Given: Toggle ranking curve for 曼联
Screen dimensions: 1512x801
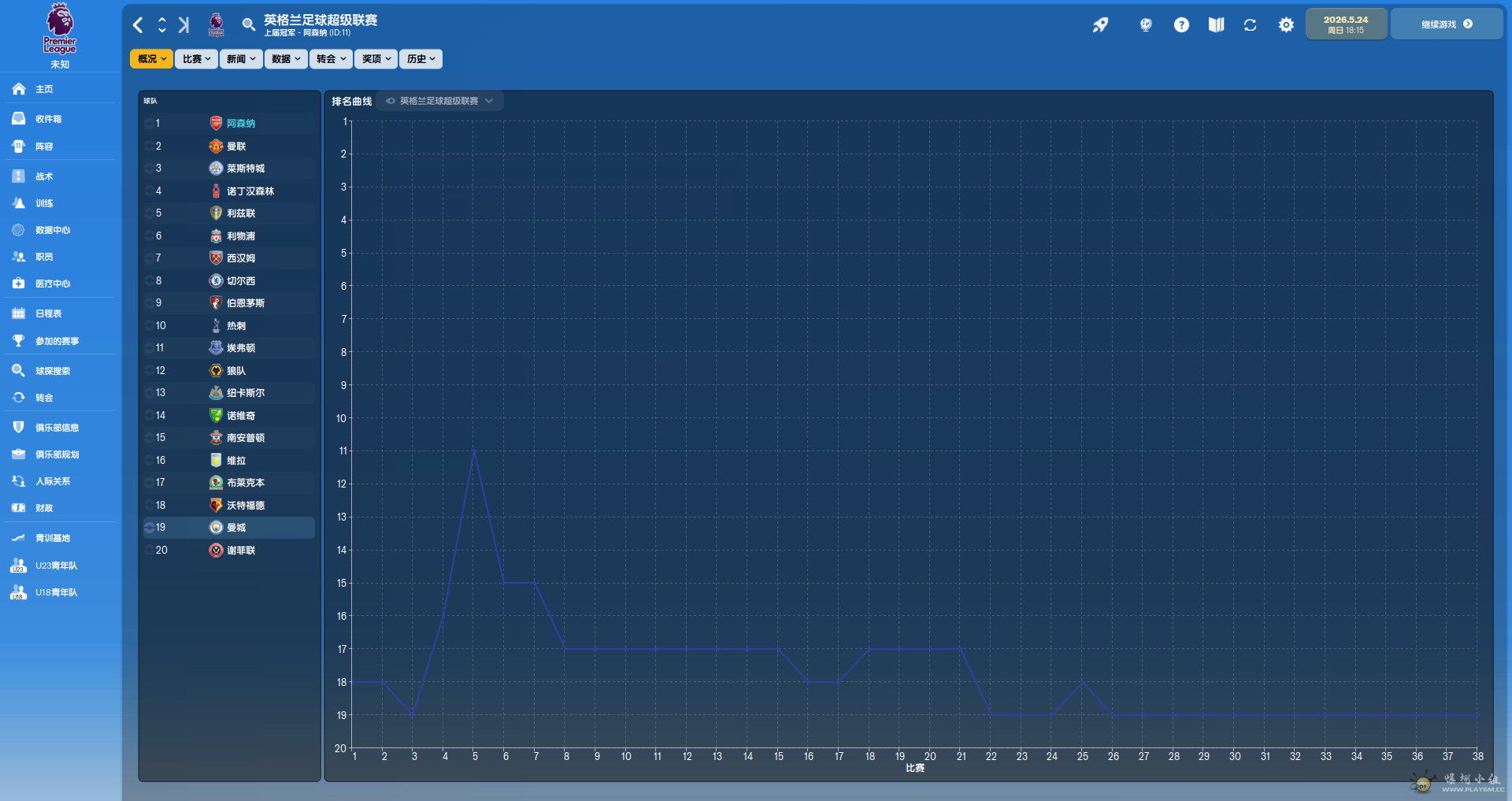Looking at the screenshot, I should pos(150,146).
